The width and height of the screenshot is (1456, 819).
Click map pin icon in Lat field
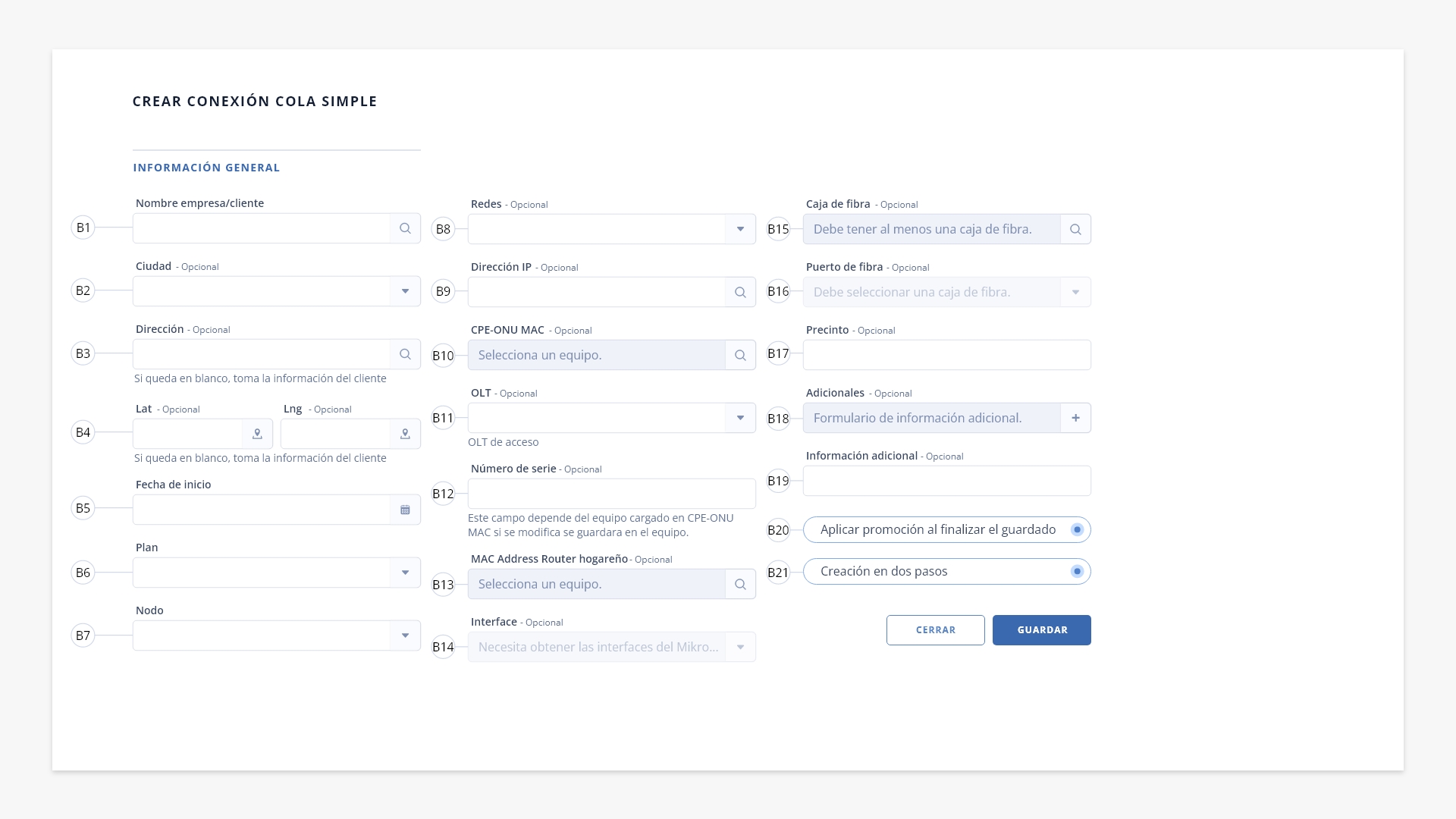(x=257, y=434)
